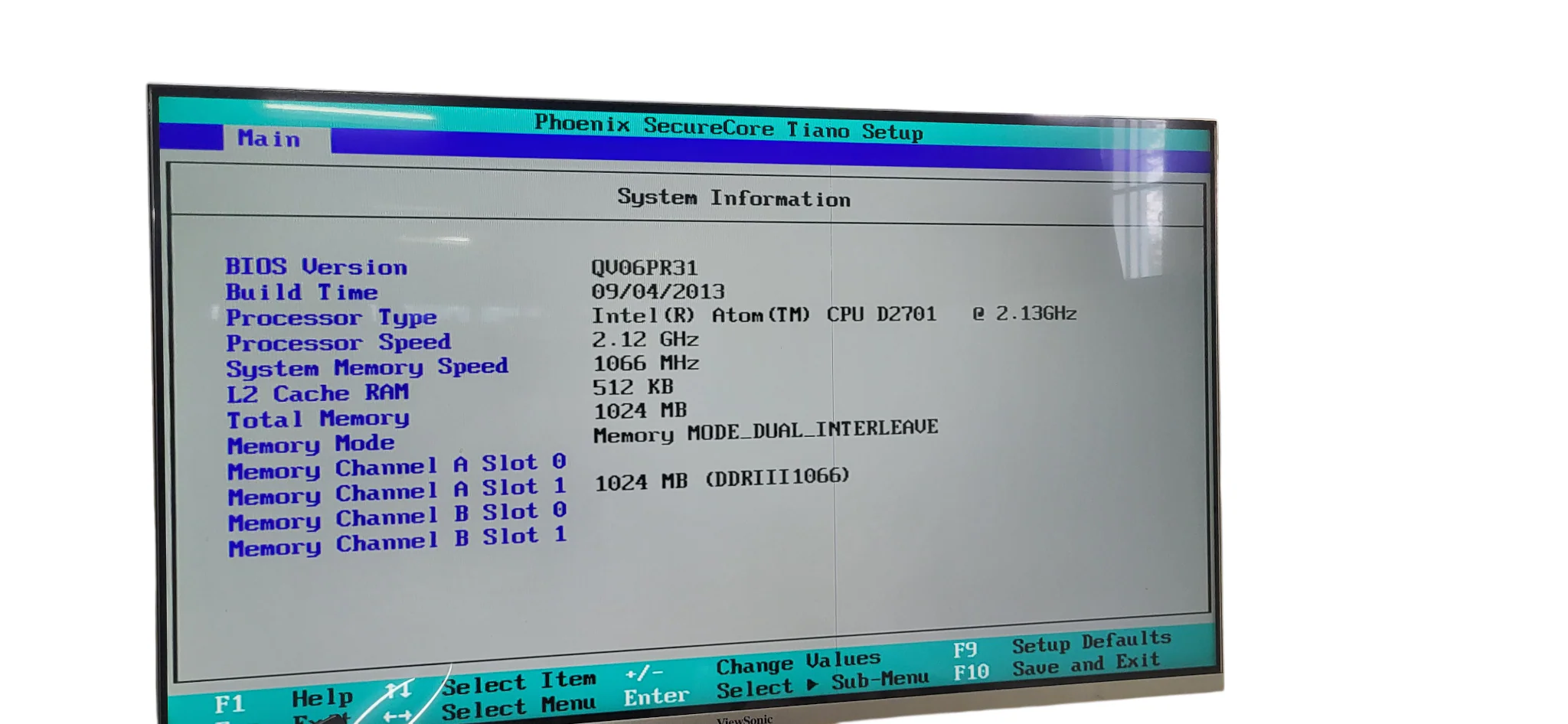The width and height of the screenshot is (1568, 724).
Task: Click the 2.12 GHz processor speed value
Action: 645,339
